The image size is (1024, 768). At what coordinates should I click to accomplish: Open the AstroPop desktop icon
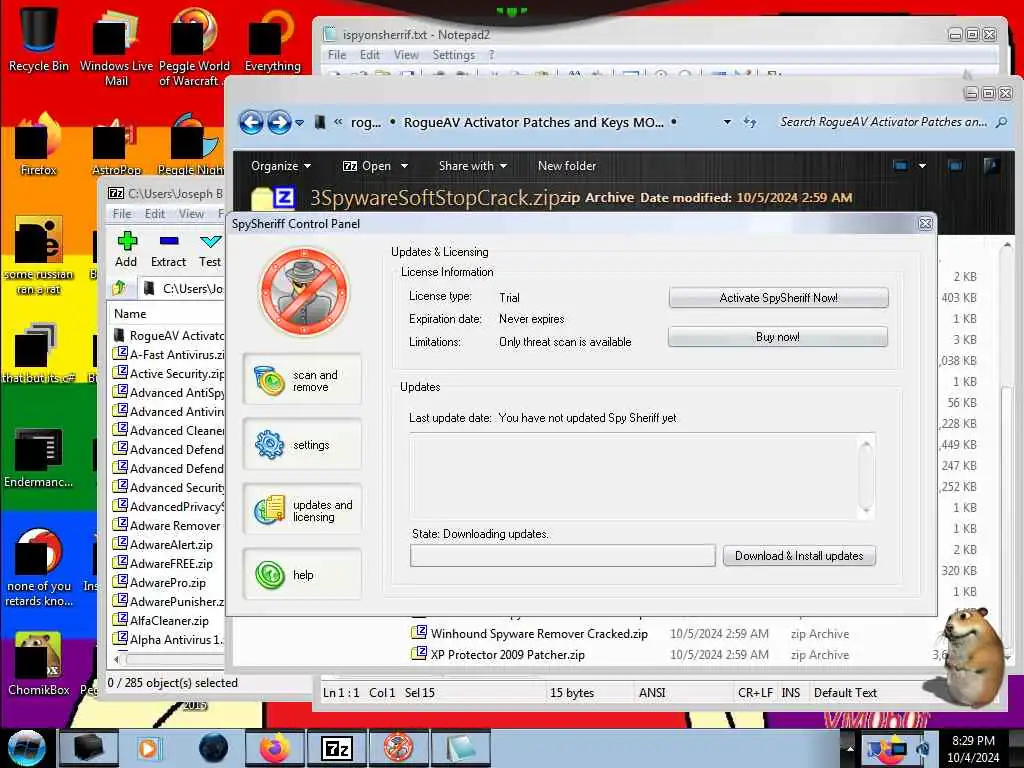(116, 145)
